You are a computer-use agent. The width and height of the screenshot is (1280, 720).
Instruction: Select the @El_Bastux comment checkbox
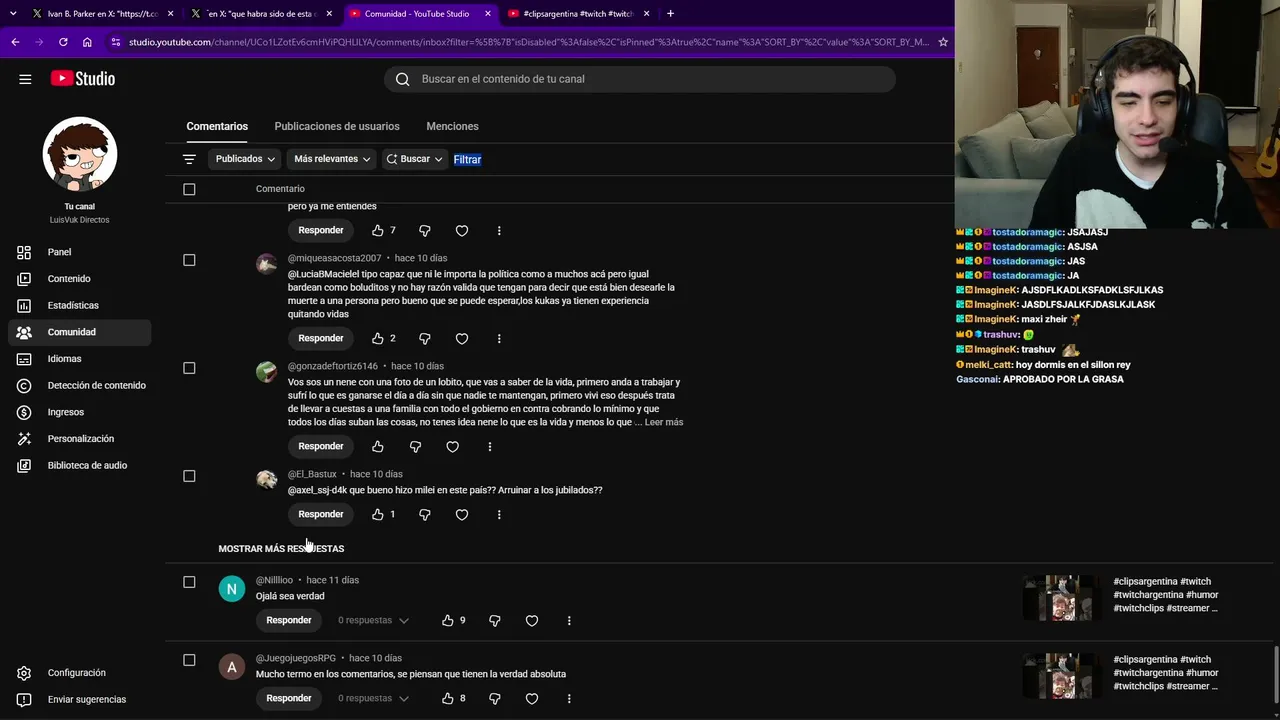pos(189,476)
